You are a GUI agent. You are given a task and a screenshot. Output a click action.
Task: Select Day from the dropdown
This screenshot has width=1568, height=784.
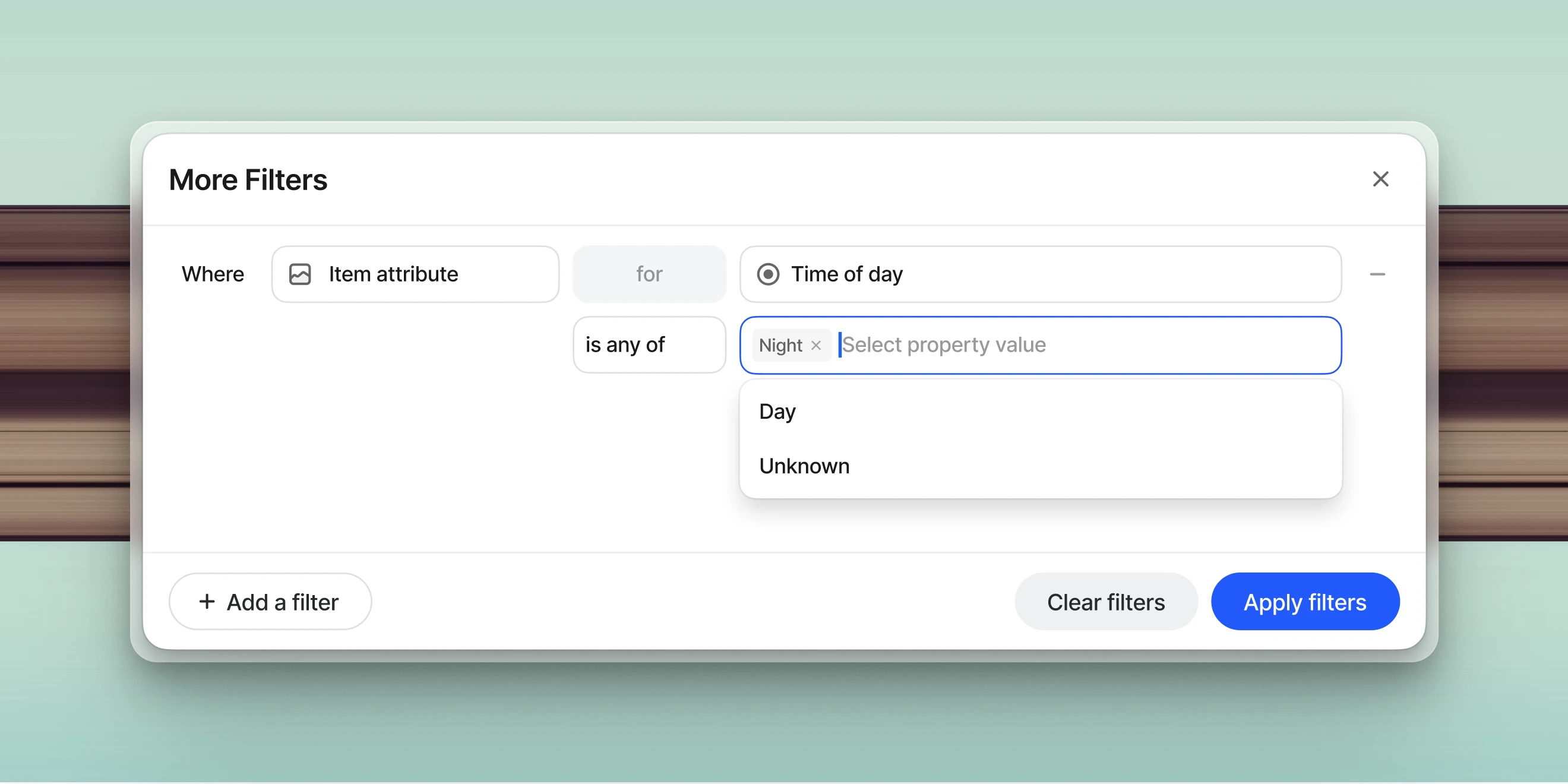click(x=778, y=411)
